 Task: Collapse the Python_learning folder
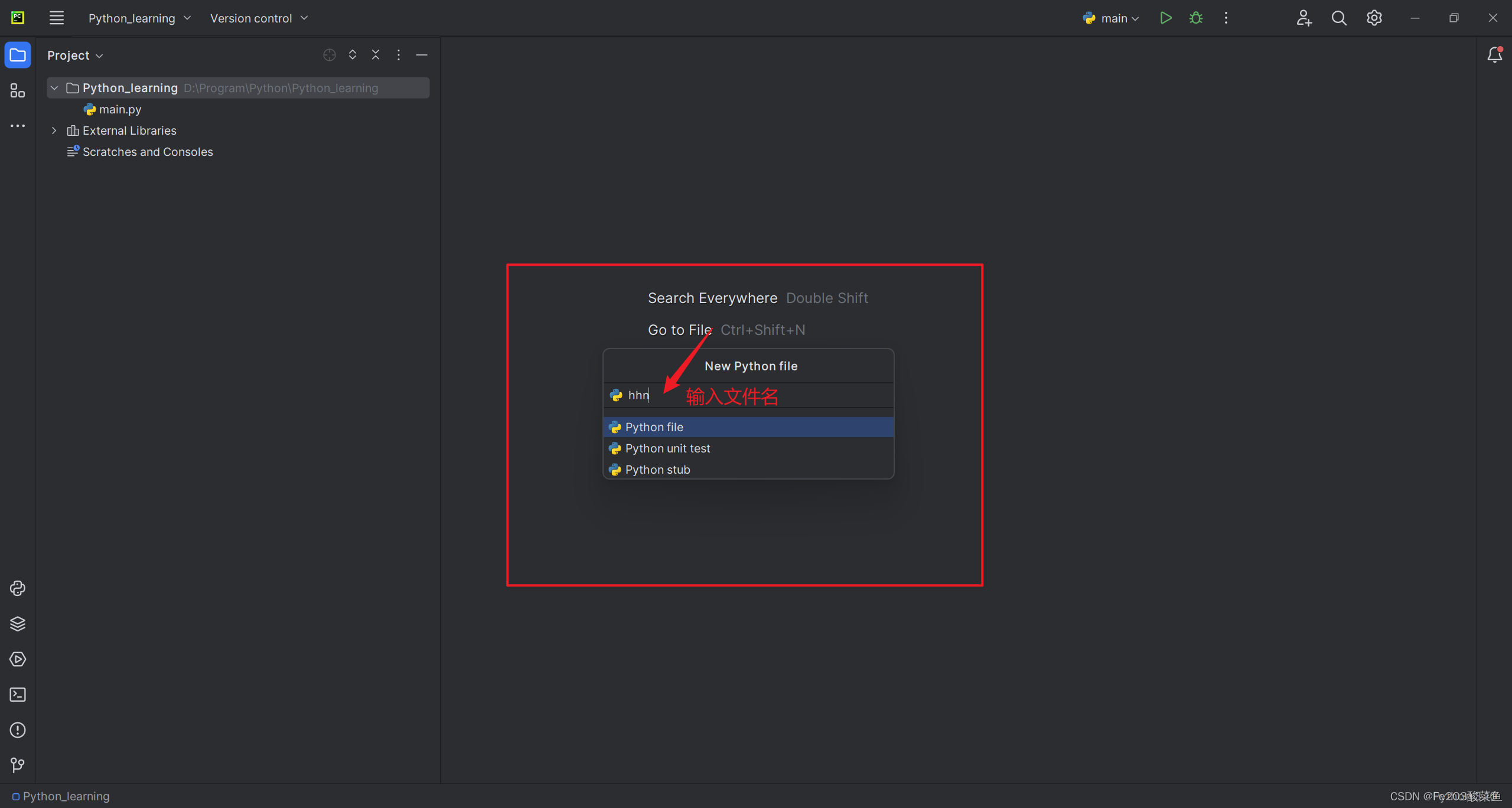54,88
